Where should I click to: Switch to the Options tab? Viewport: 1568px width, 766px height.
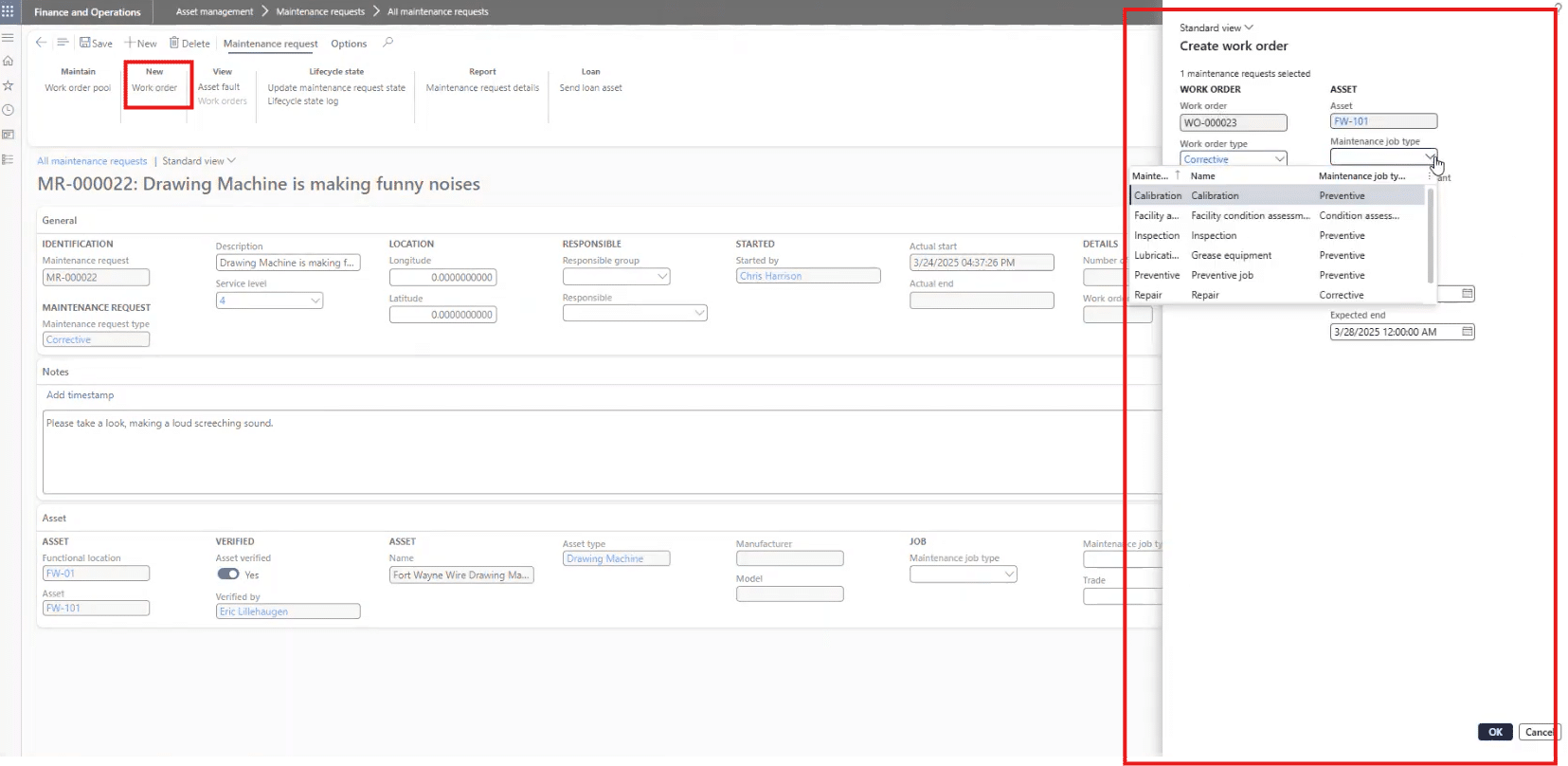(x=349, y=44)
